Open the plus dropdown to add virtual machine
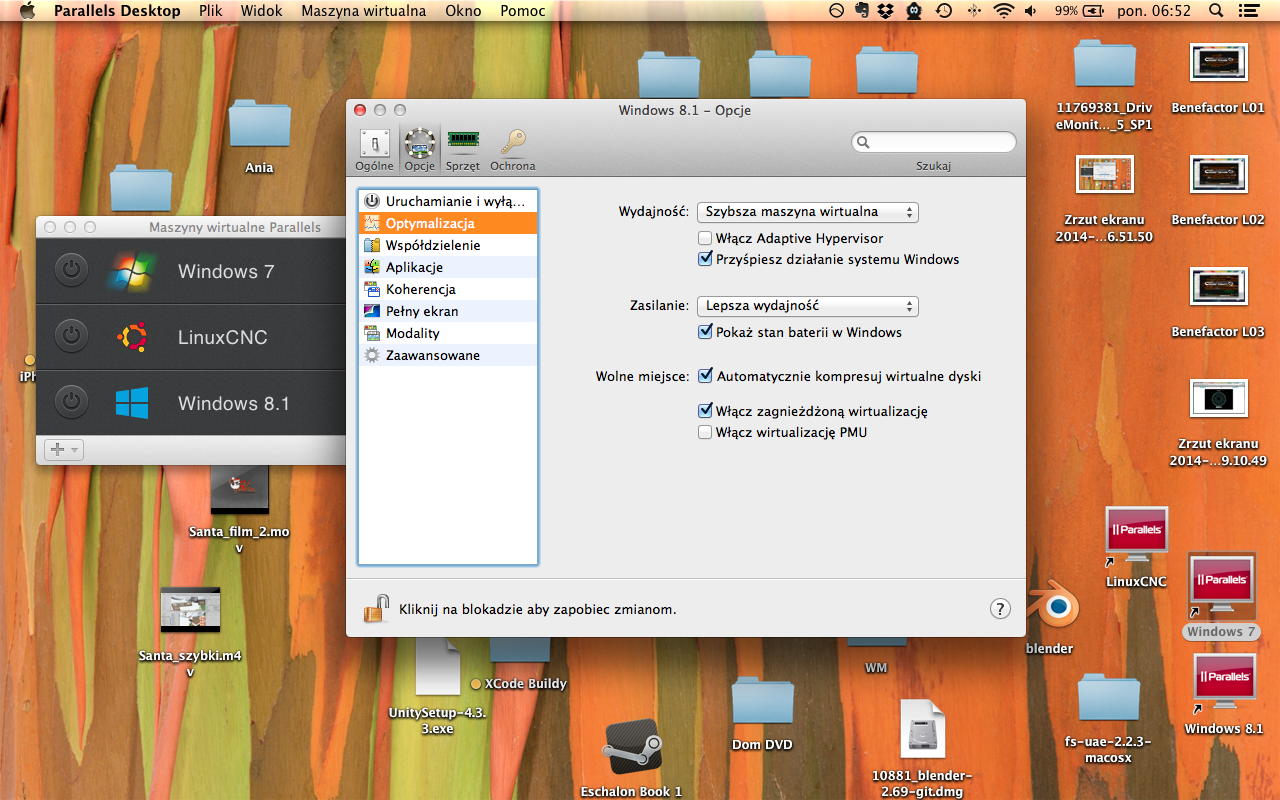This screenshot has width=1280, height=800. tap(62, 450)
